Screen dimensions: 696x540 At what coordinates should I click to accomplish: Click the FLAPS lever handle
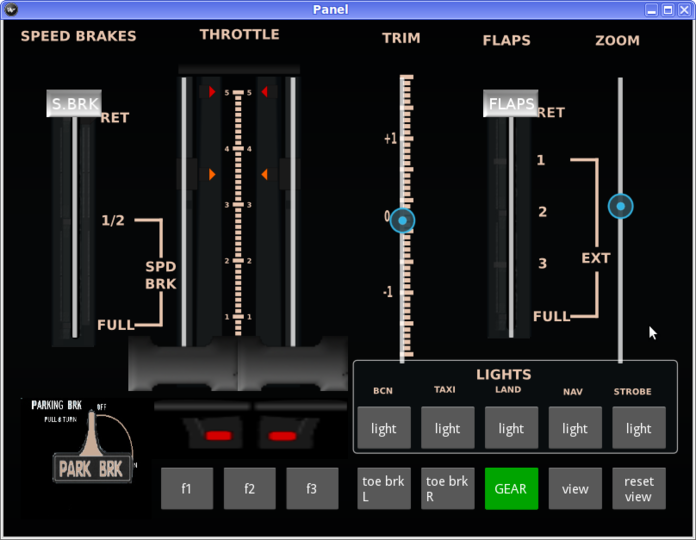pyautogui.click(x=511, y=104)
